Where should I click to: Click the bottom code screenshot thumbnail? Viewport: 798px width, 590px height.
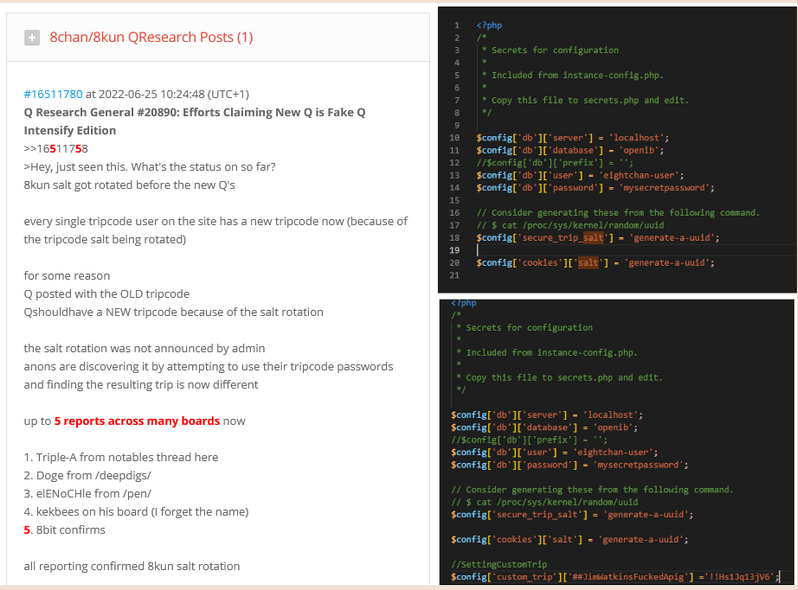pos(616,442)
